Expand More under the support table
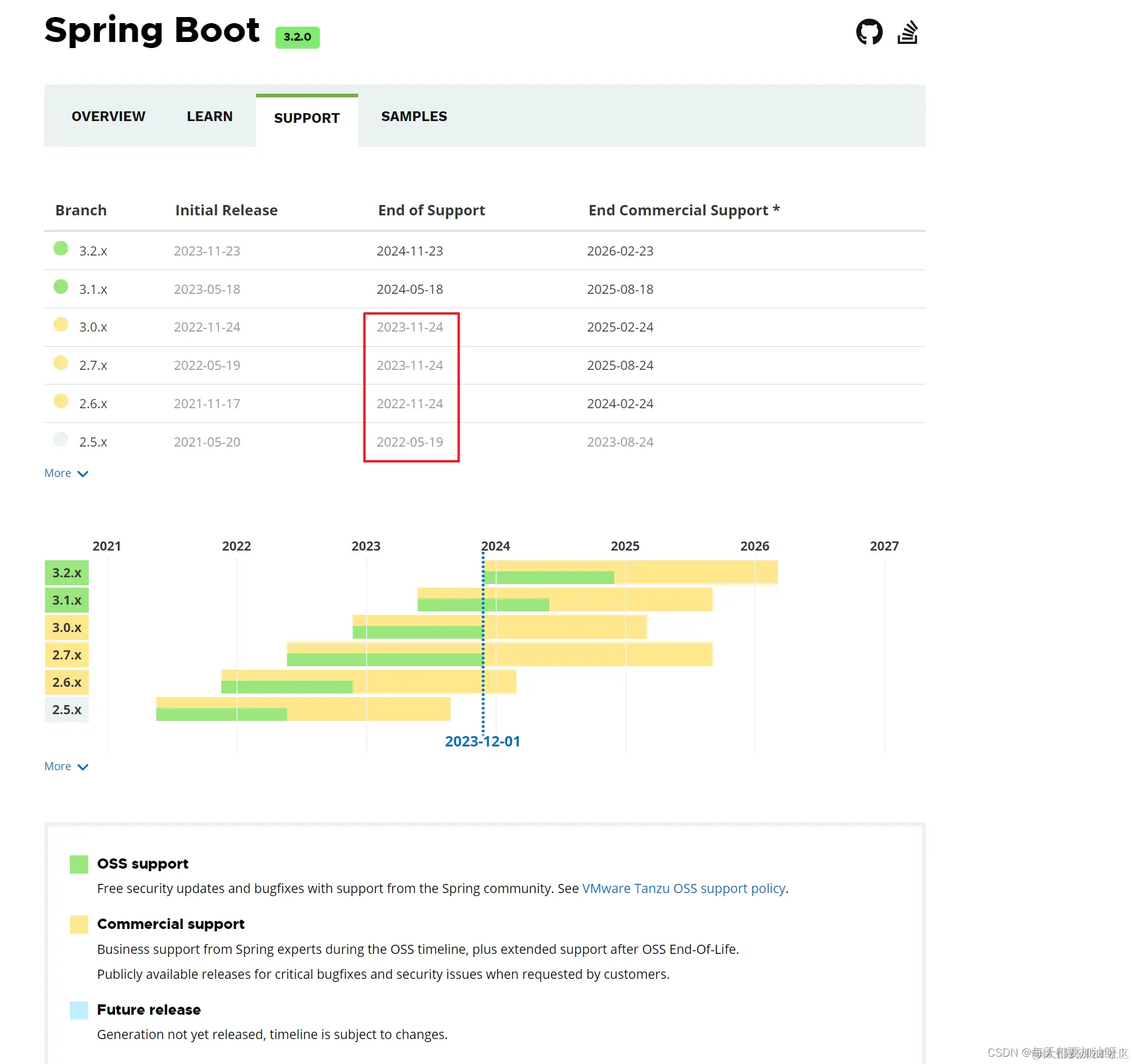The image size is (1133, 1064). (x=66, y=473)
